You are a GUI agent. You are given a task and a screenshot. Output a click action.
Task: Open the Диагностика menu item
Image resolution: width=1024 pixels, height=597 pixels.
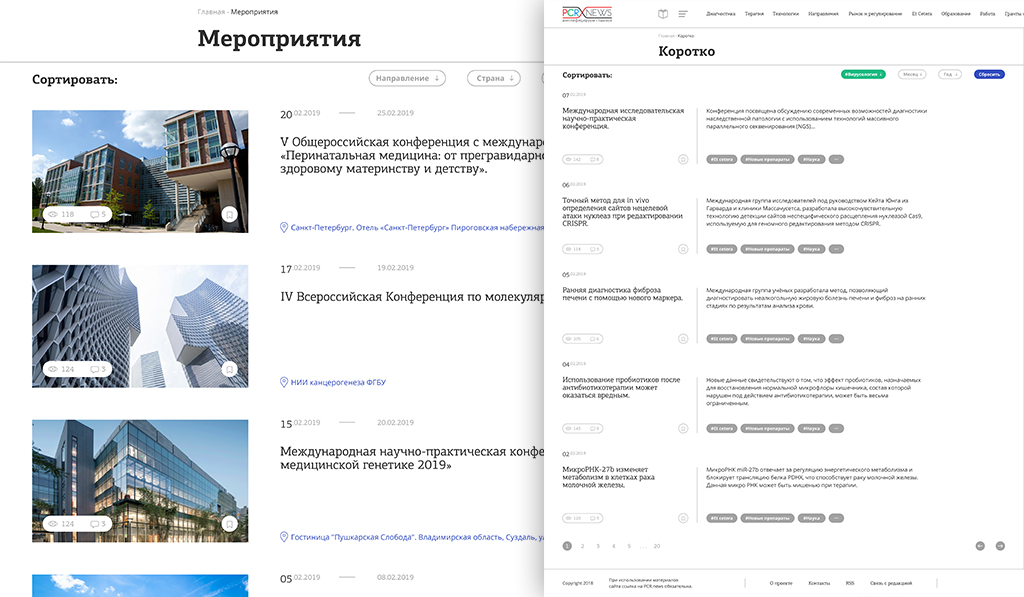point(720,14)
